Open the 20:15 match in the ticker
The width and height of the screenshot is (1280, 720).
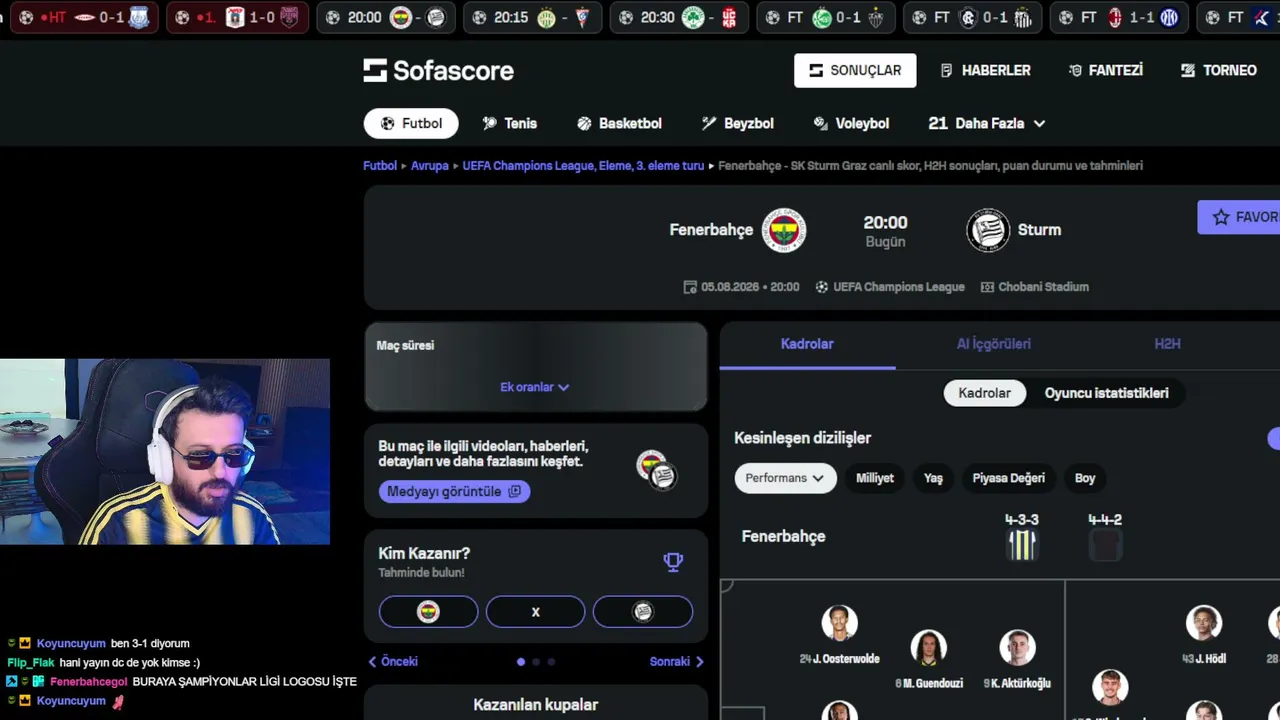pos(534,17)
